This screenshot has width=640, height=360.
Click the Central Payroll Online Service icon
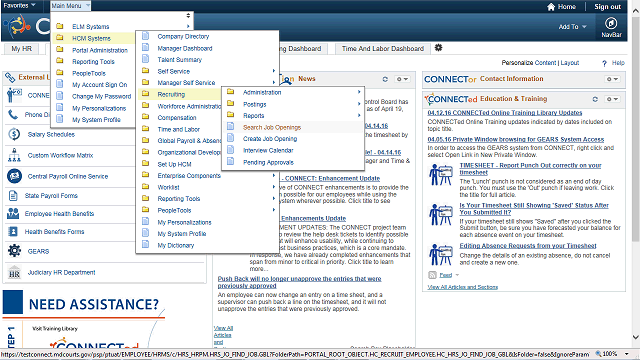click(x=14, y=176)
